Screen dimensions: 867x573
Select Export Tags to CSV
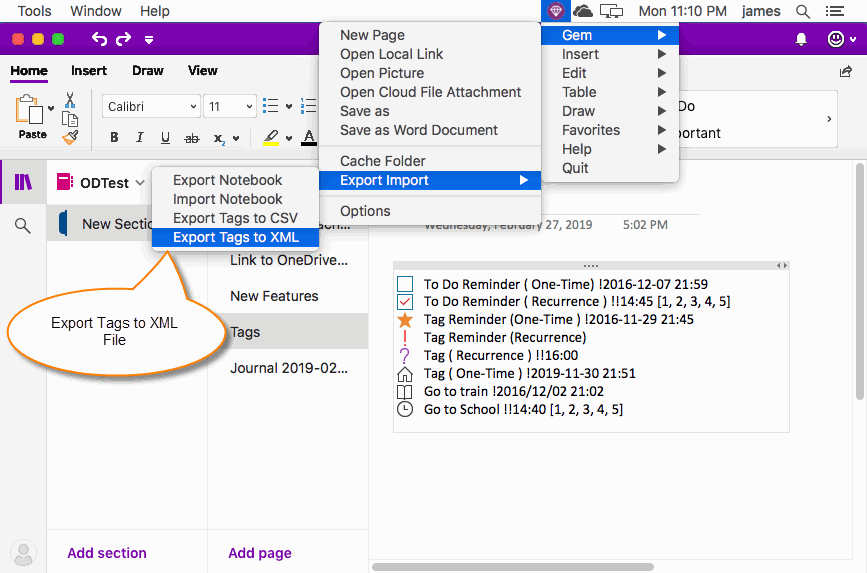pyautogui.click(x=236, y=218)
